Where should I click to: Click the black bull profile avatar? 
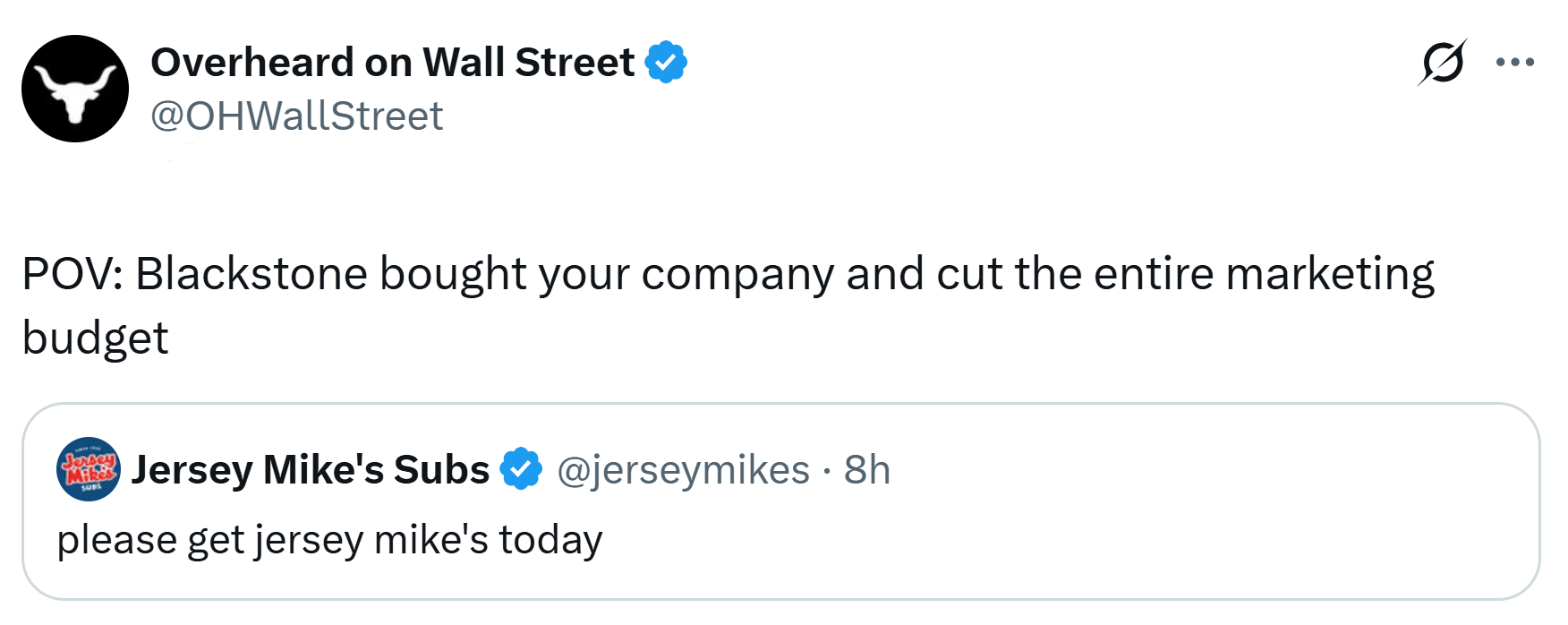click(x=75, y=89)
